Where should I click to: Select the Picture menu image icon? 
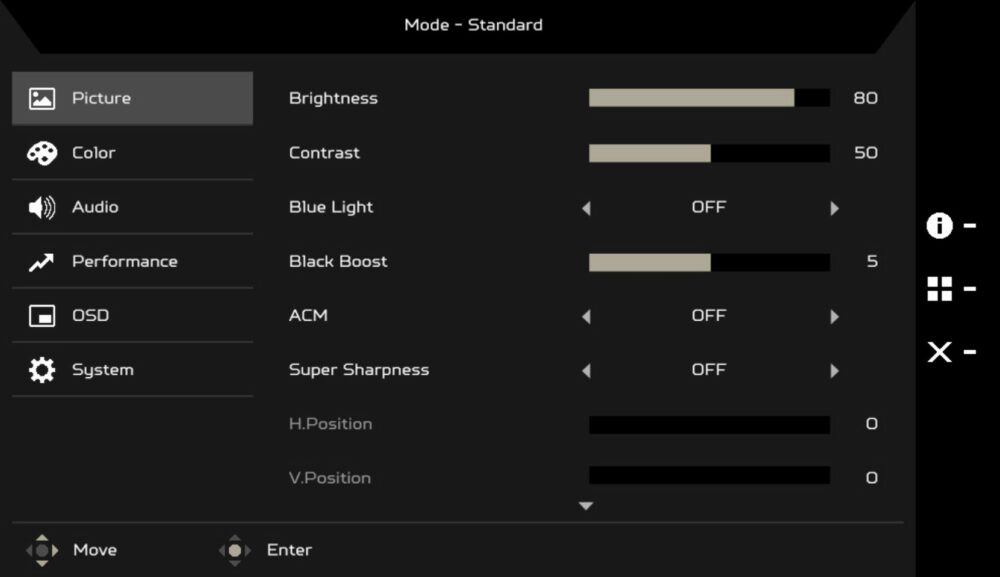pos(41,98)
